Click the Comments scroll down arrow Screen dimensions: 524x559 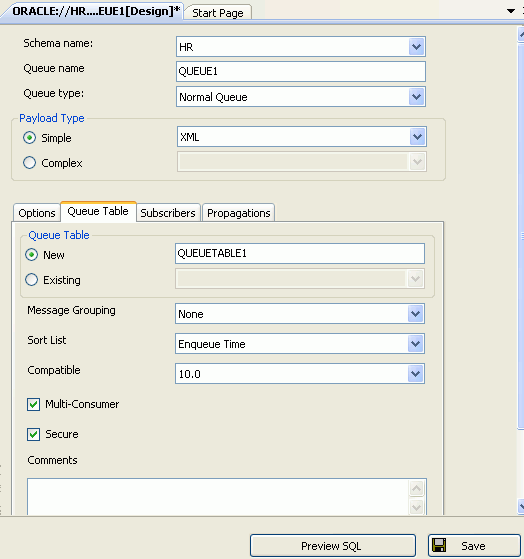click(x=416, y=507)
